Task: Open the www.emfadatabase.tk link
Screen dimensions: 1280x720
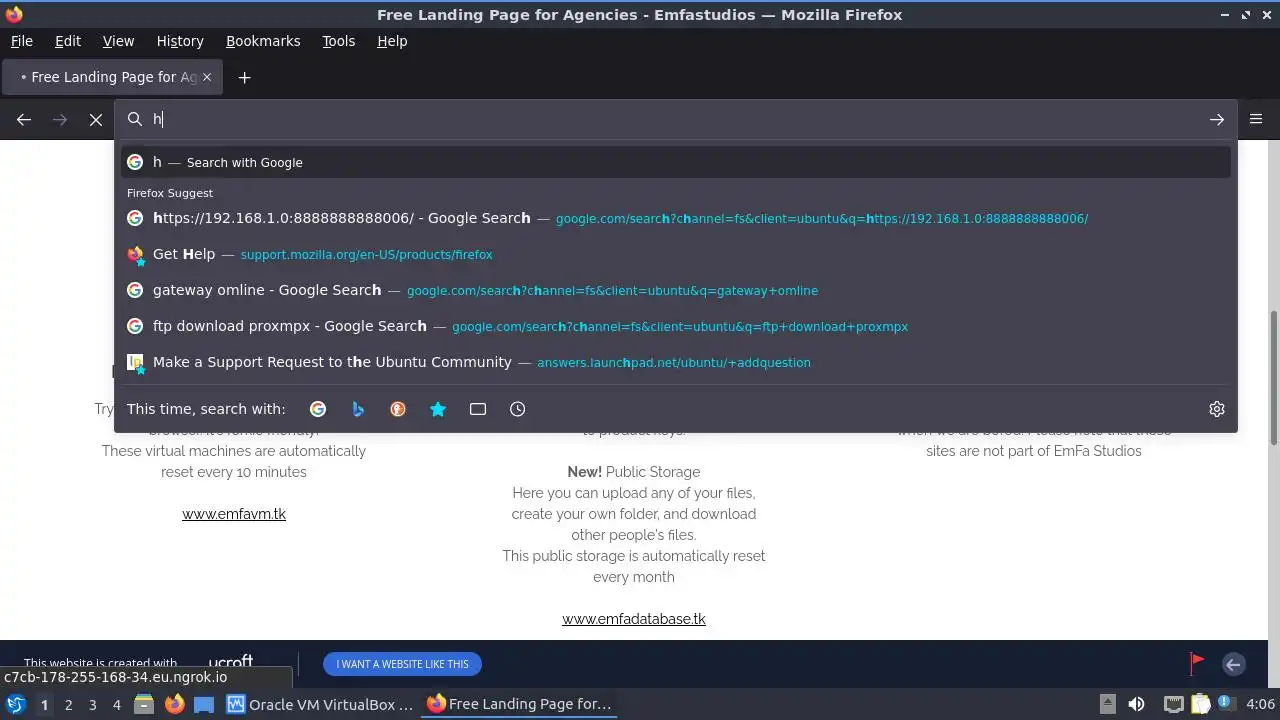Action: pyautogui.click(x=634, y=619)
